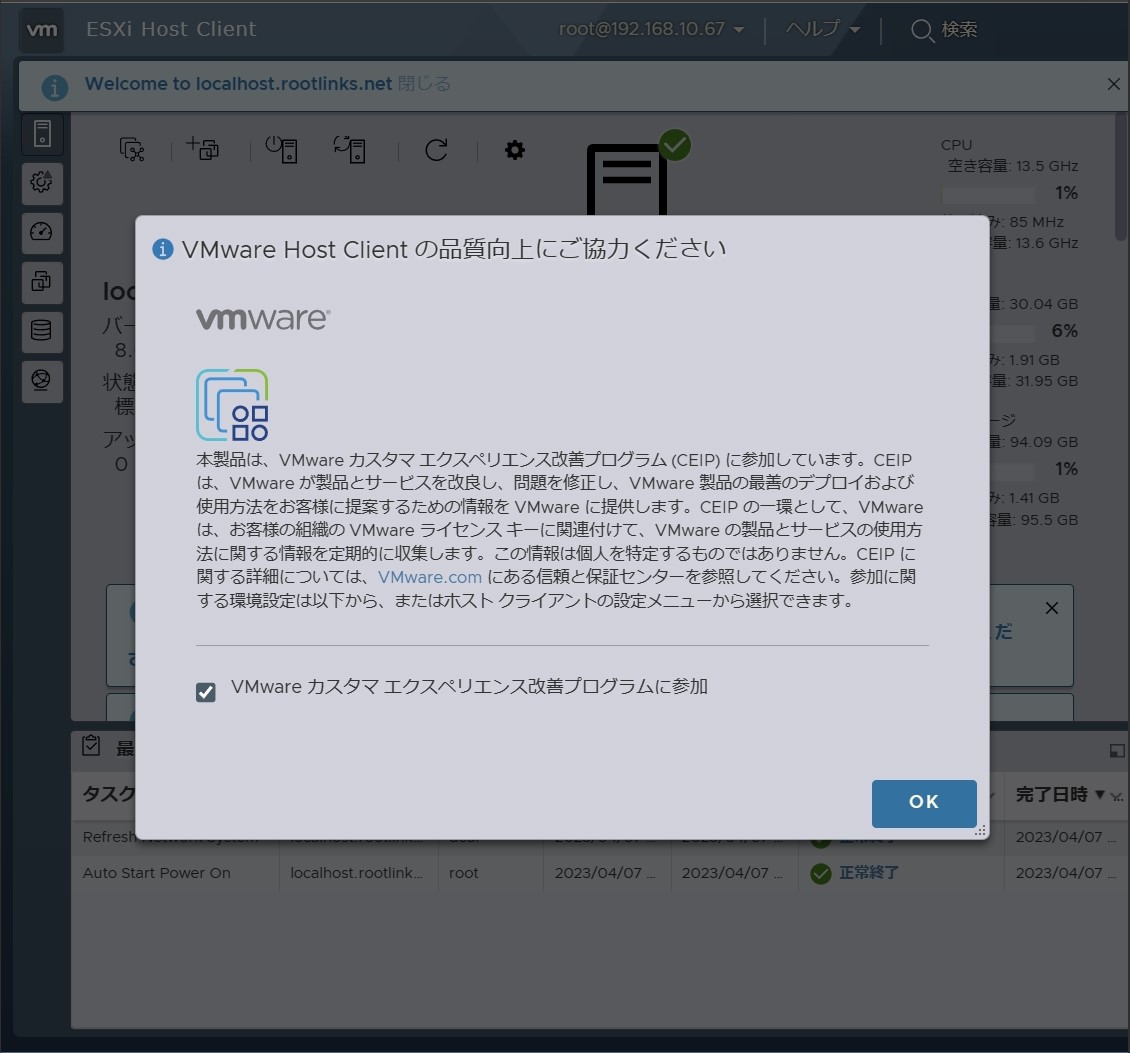Open the root@192.168.10.67 user dropdown
1130x1053 pixels.
point(651,29)
